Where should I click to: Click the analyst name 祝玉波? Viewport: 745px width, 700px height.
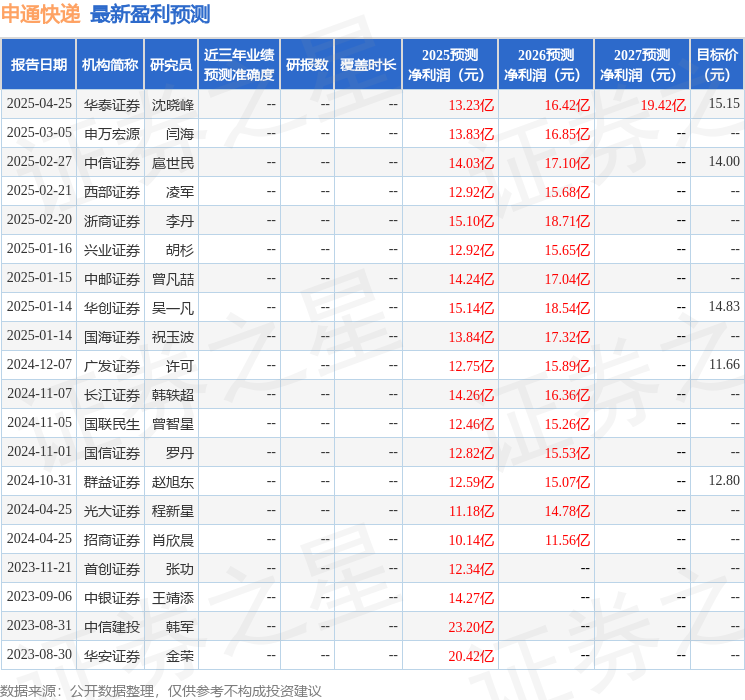(173, 336)
